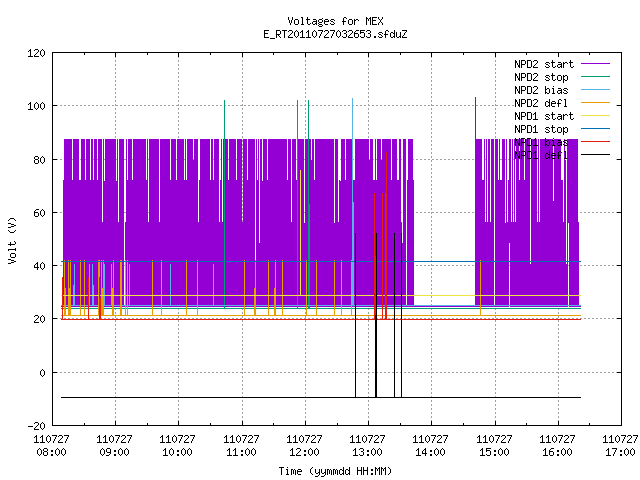Click the 'NPD2 defl' legend label

coord(541,103)
